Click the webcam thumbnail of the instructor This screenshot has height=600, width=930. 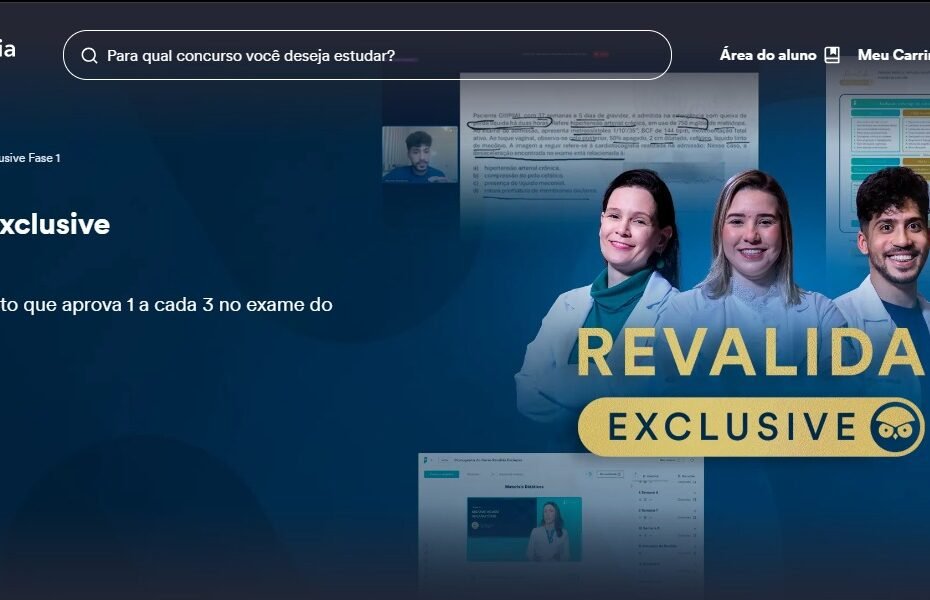coord(420,154)
